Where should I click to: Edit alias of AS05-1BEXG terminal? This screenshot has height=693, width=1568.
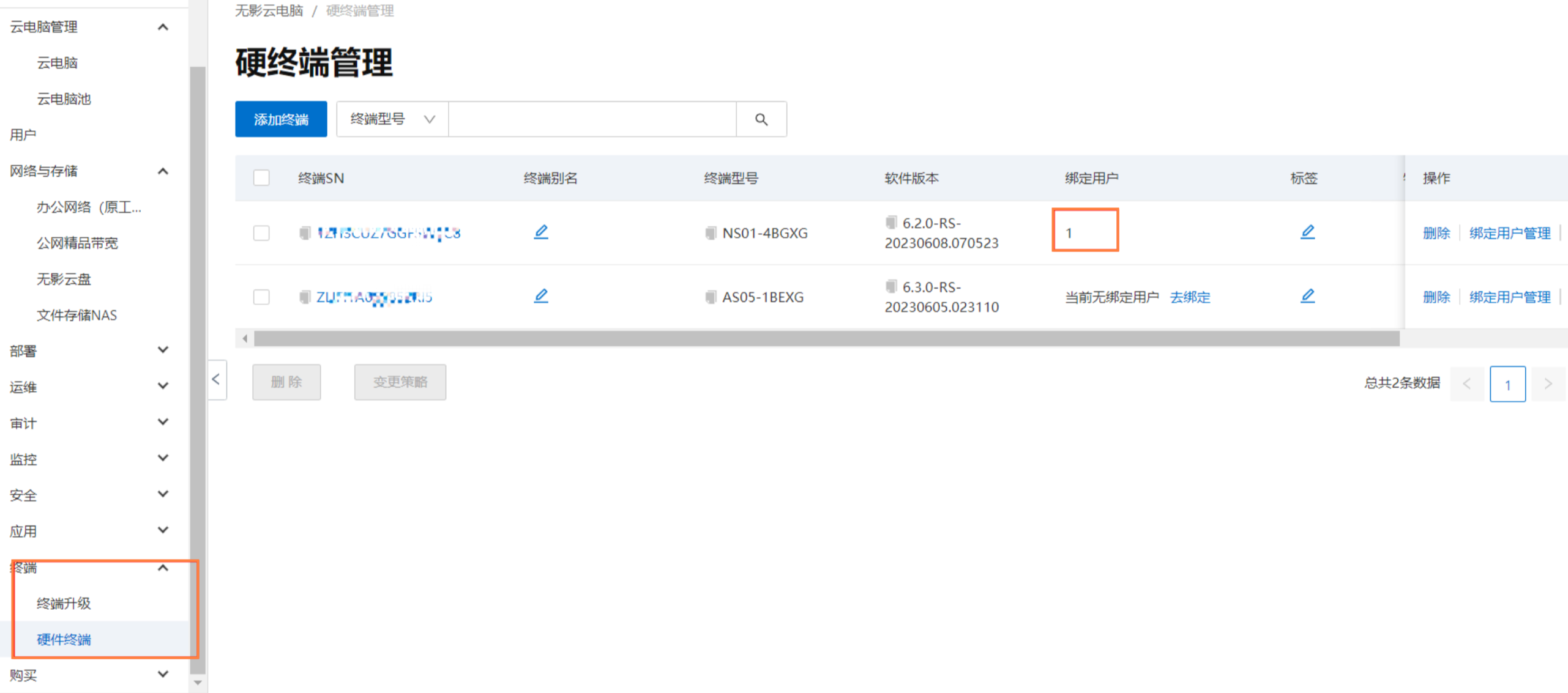tap(540, 296)
